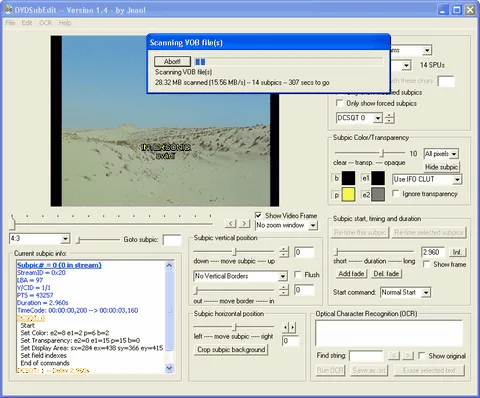
Task: Click the Re-time this subpic button
Action: tap(360, 232)
